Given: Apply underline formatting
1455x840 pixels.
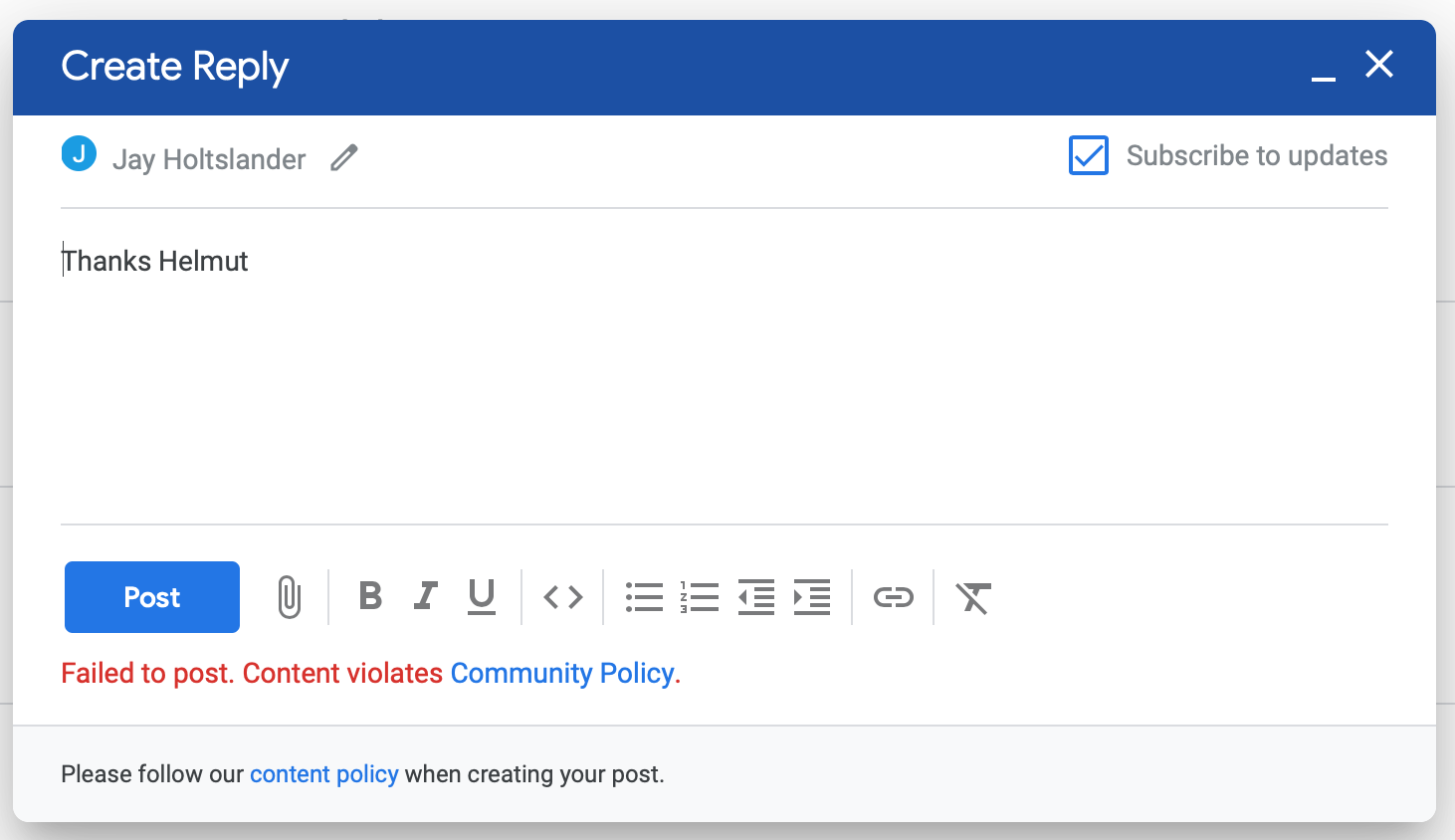Looking at the screenshot, I should (x=482, y=597).
